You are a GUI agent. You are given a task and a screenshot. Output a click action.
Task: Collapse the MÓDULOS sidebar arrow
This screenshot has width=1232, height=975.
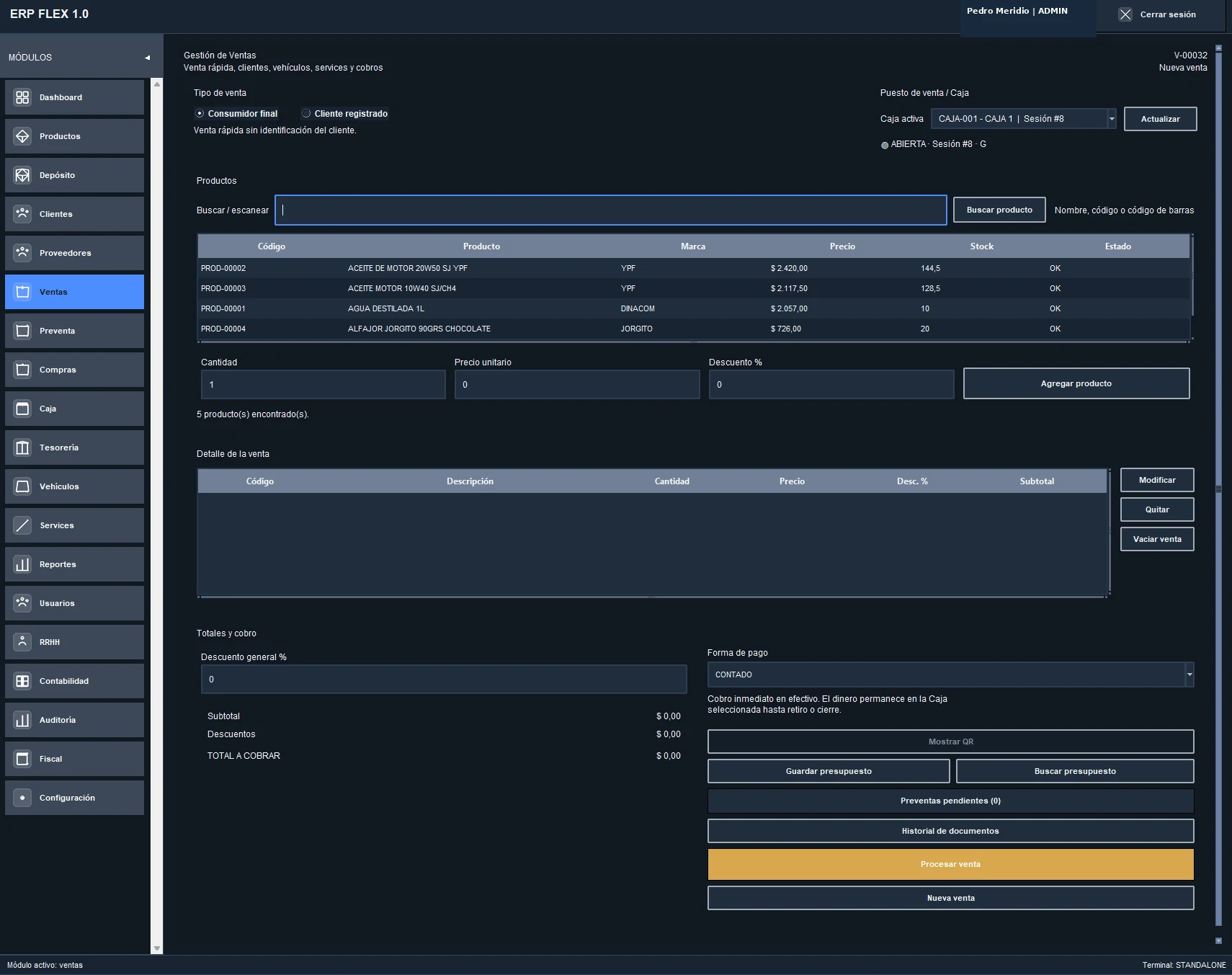pyautogui.click(x=148, y=58)
